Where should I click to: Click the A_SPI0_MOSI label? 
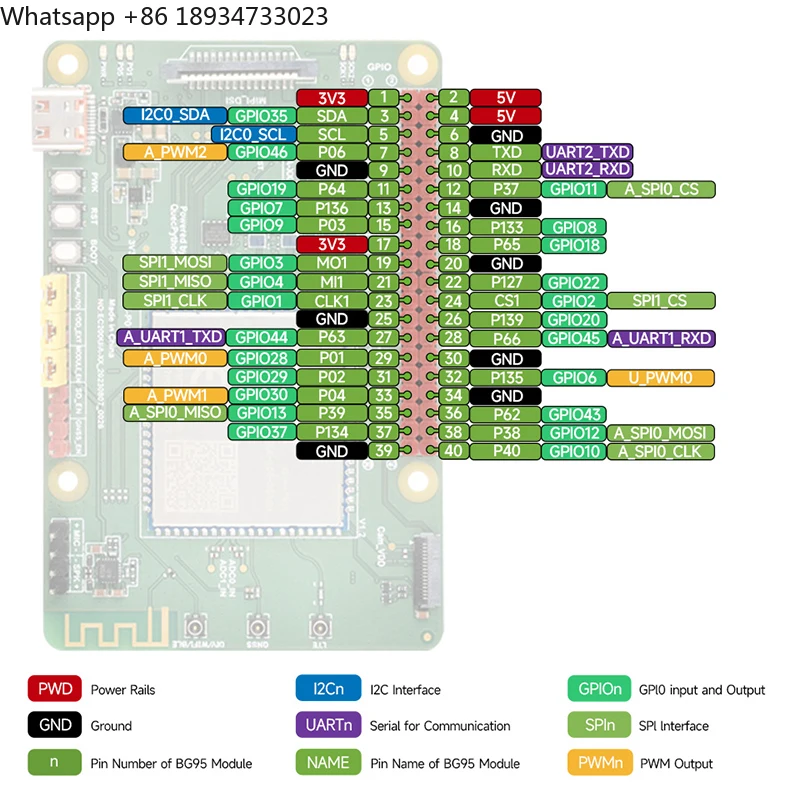(x=661, y=433)
